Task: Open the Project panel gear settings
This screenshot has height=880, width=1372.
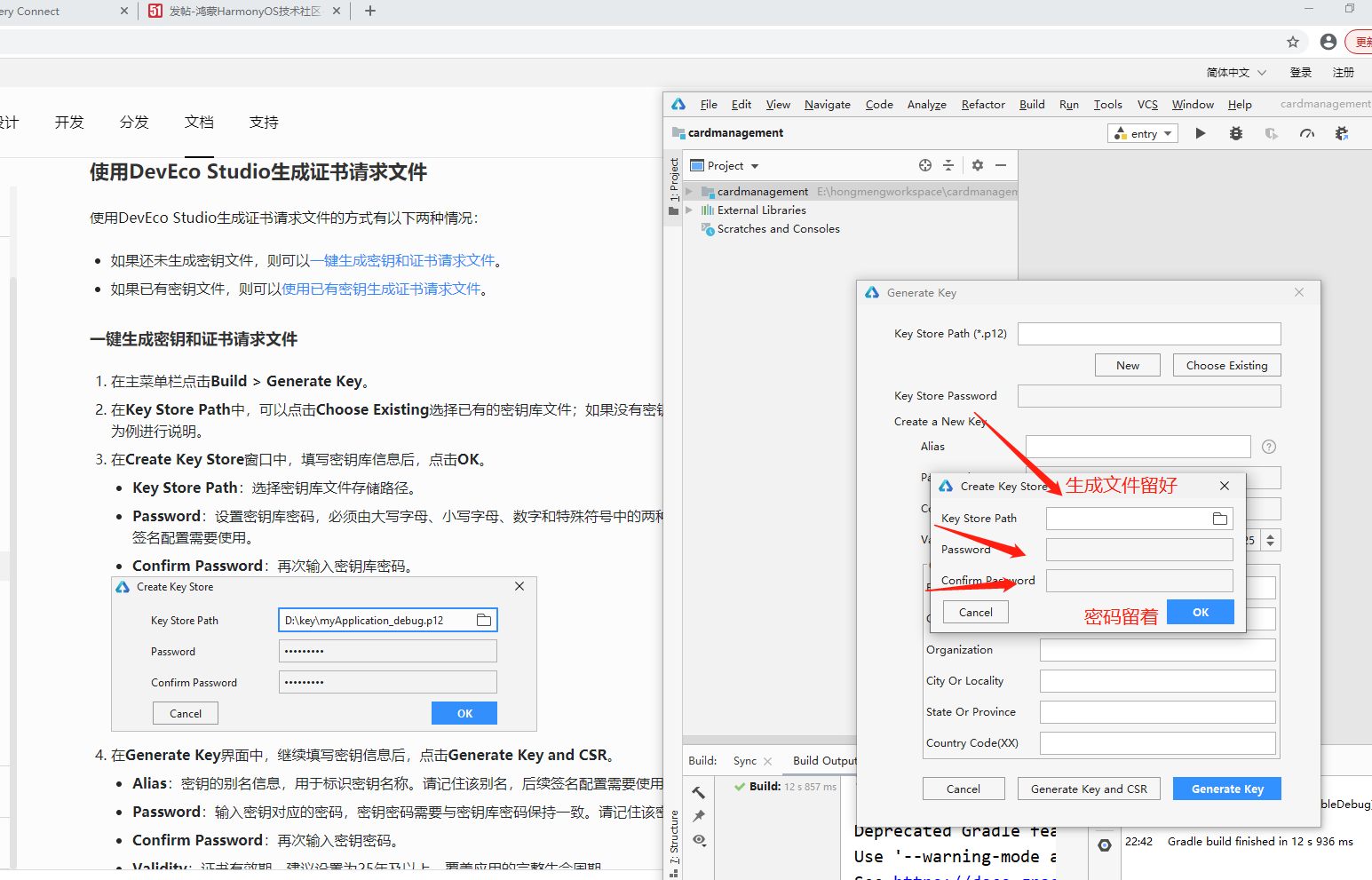Action: pyautogui.click(x=978, y=165)
